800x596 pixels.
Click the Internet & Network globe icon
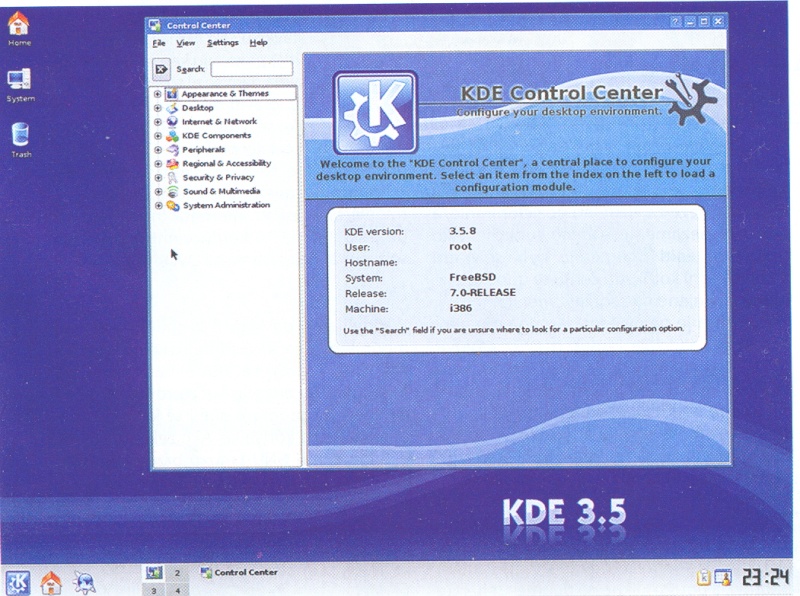tap(172, 121)
